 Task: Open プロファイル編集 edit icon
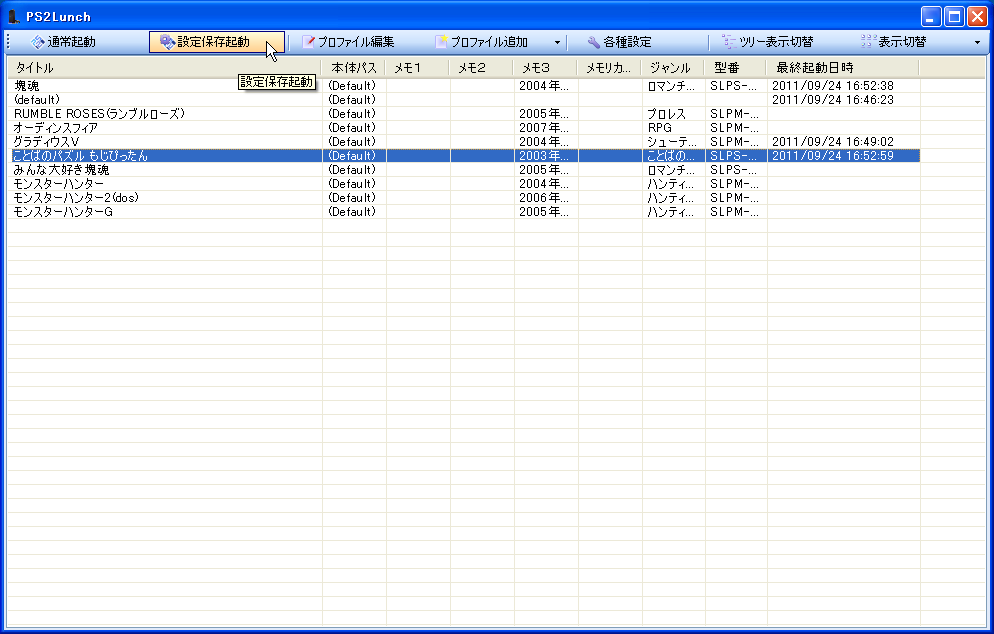[x=308, y=42]
